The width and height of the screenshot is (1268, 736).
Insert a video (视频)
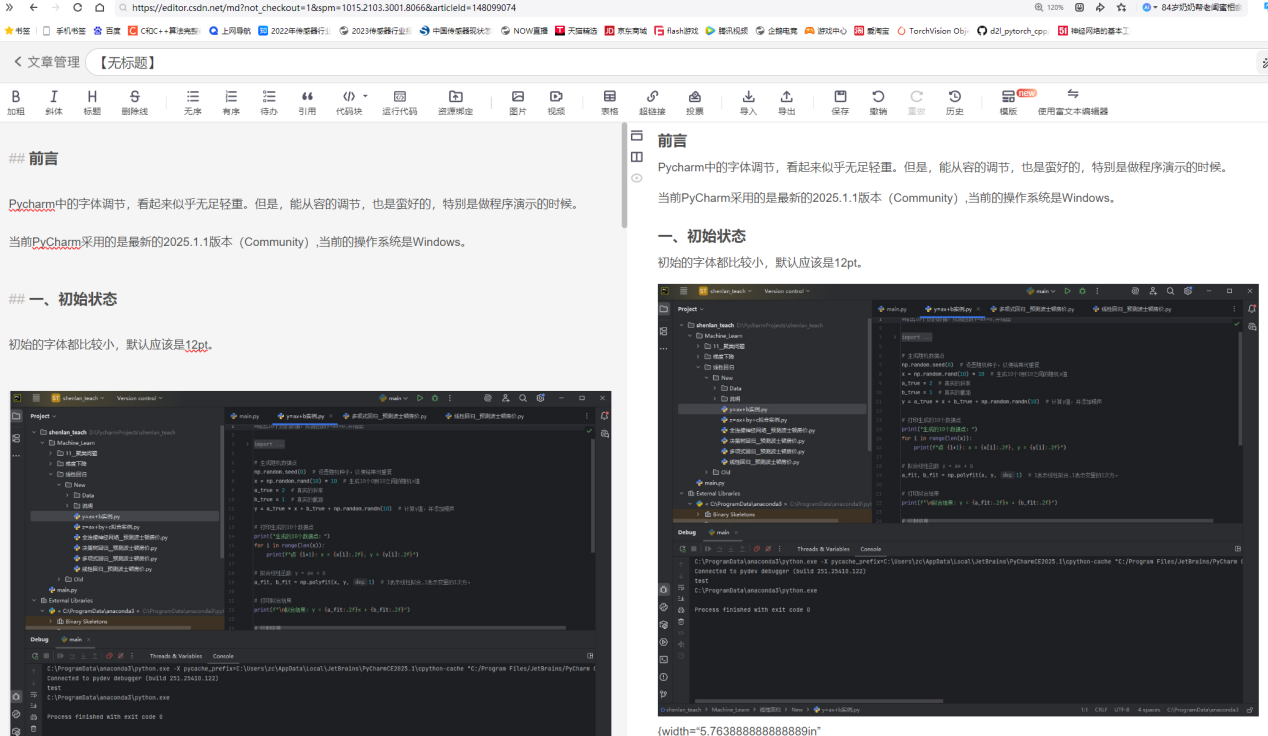(x=556, y=102)
